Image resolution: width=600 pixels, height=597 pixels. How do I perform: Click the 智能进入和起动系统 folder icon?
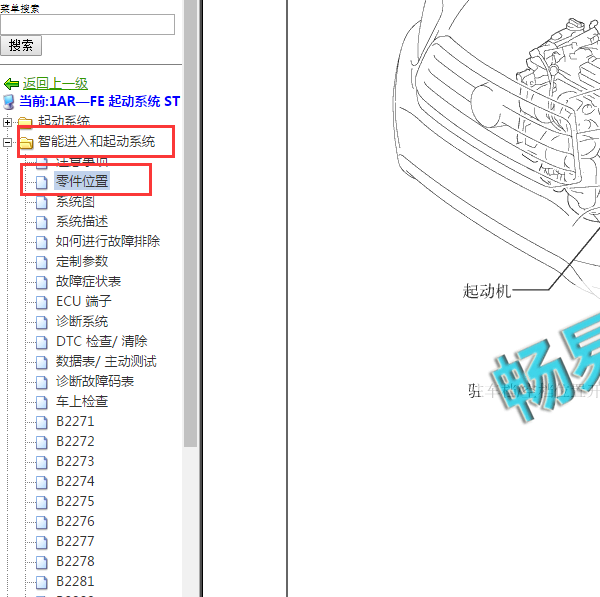(26, 142)
